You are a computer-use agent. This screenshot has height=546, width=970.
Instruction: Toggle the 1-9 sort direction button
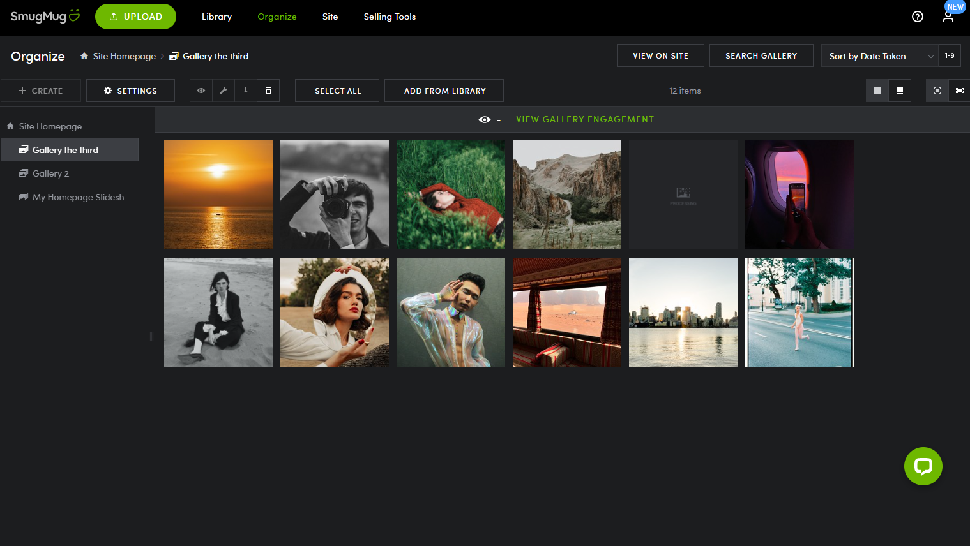[x=950, y=56]
